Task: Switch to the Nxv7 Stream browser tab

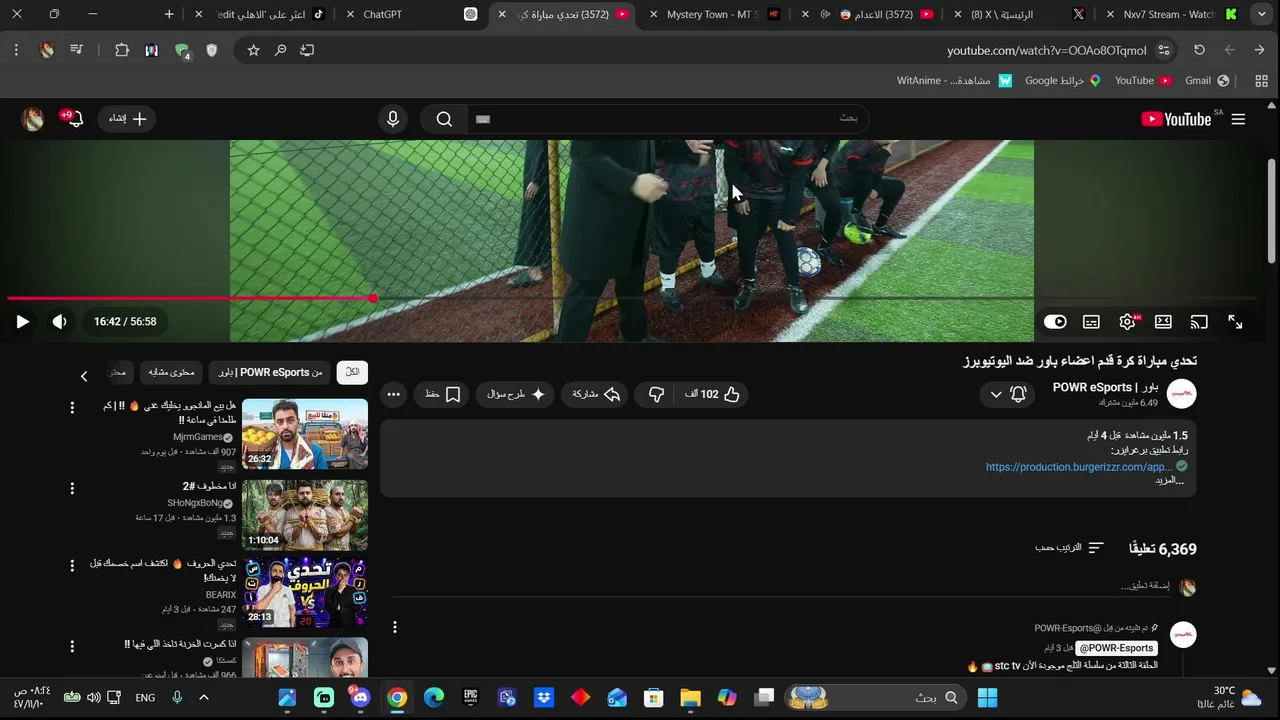Action: tap(1172, 14)
